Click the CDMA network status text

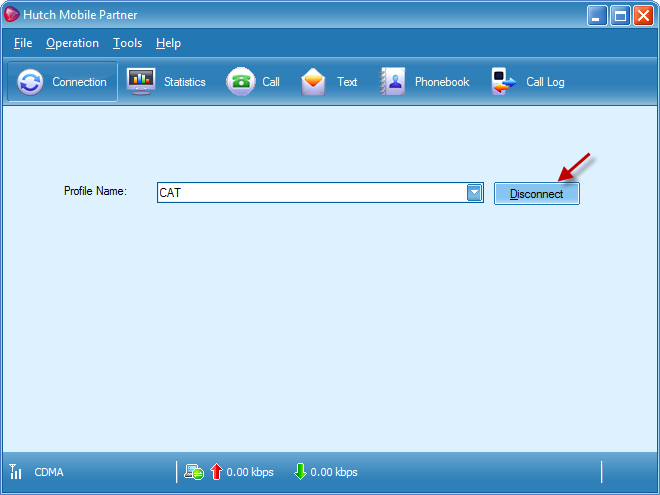click(x=49, y=472)
